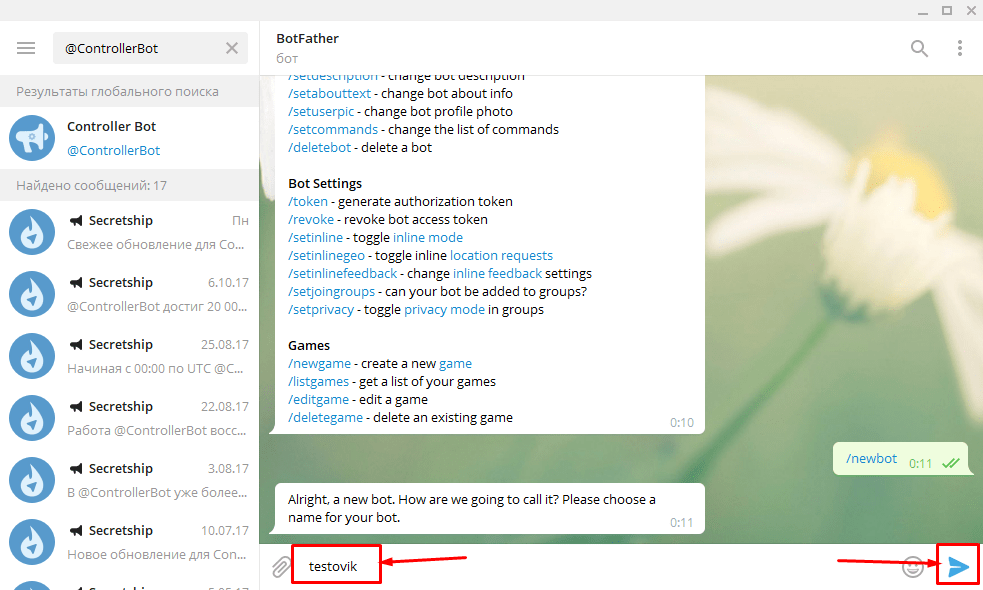
Task: Maximize the Telegram window
Action: click(947, 11)
